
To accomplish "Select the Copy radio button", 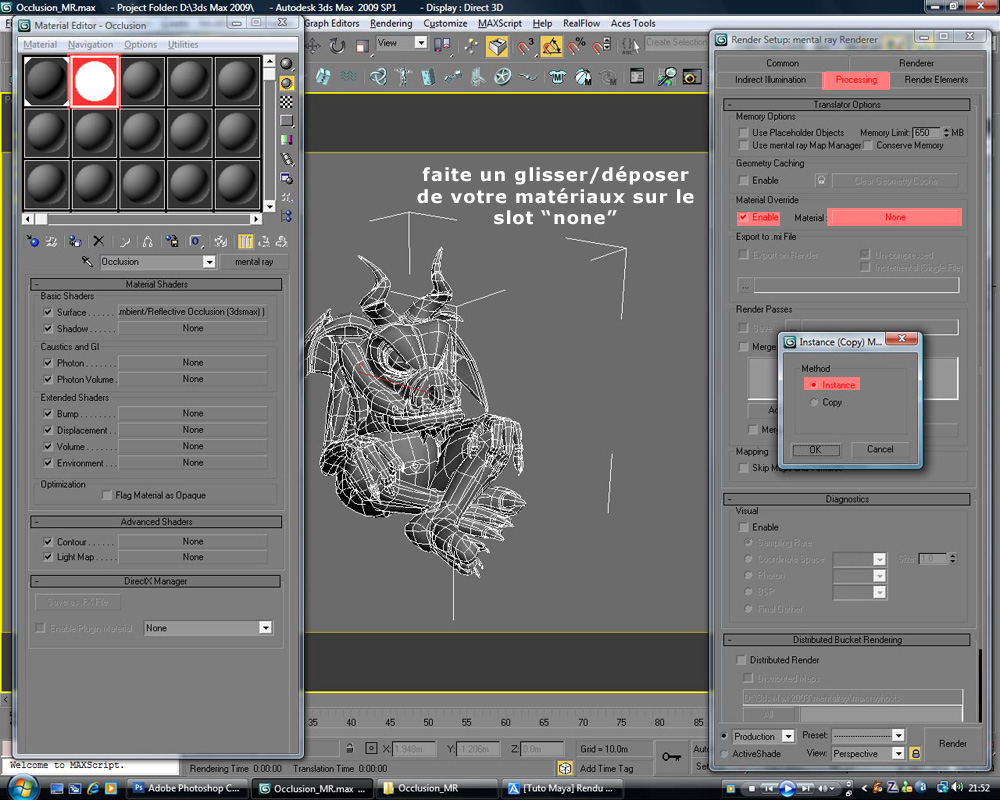I will point(814,402).
